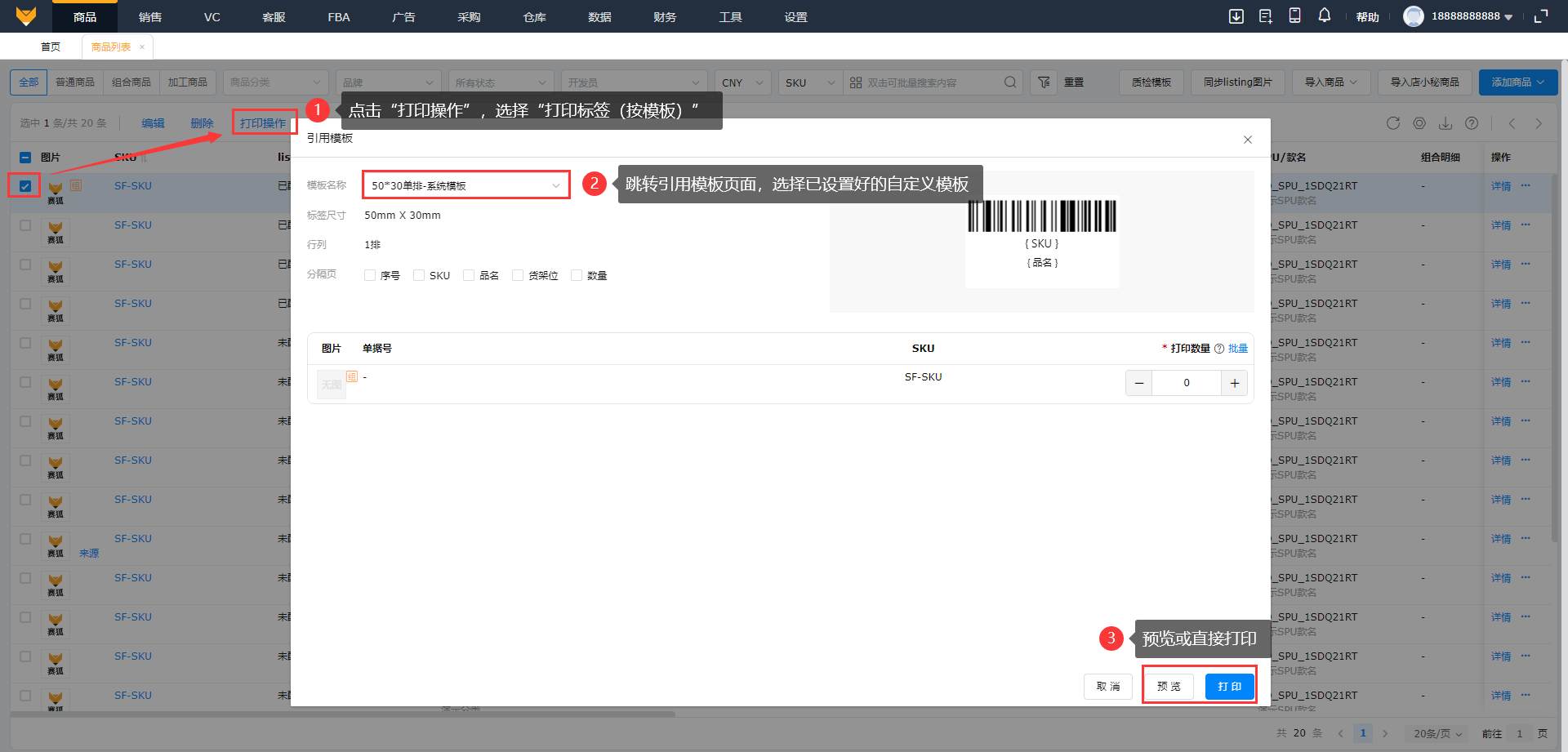Open the notification bell
Viewport: 1568px width, 752px height.
[1325, 16]
